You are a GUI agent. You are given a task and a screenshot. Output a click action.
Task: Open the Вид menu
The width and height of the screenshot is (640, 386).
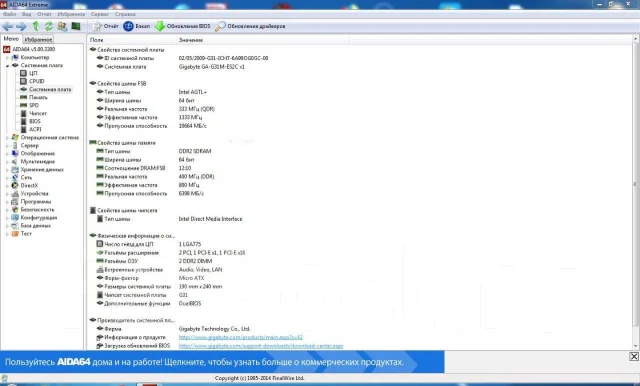[x=27, y=14]
